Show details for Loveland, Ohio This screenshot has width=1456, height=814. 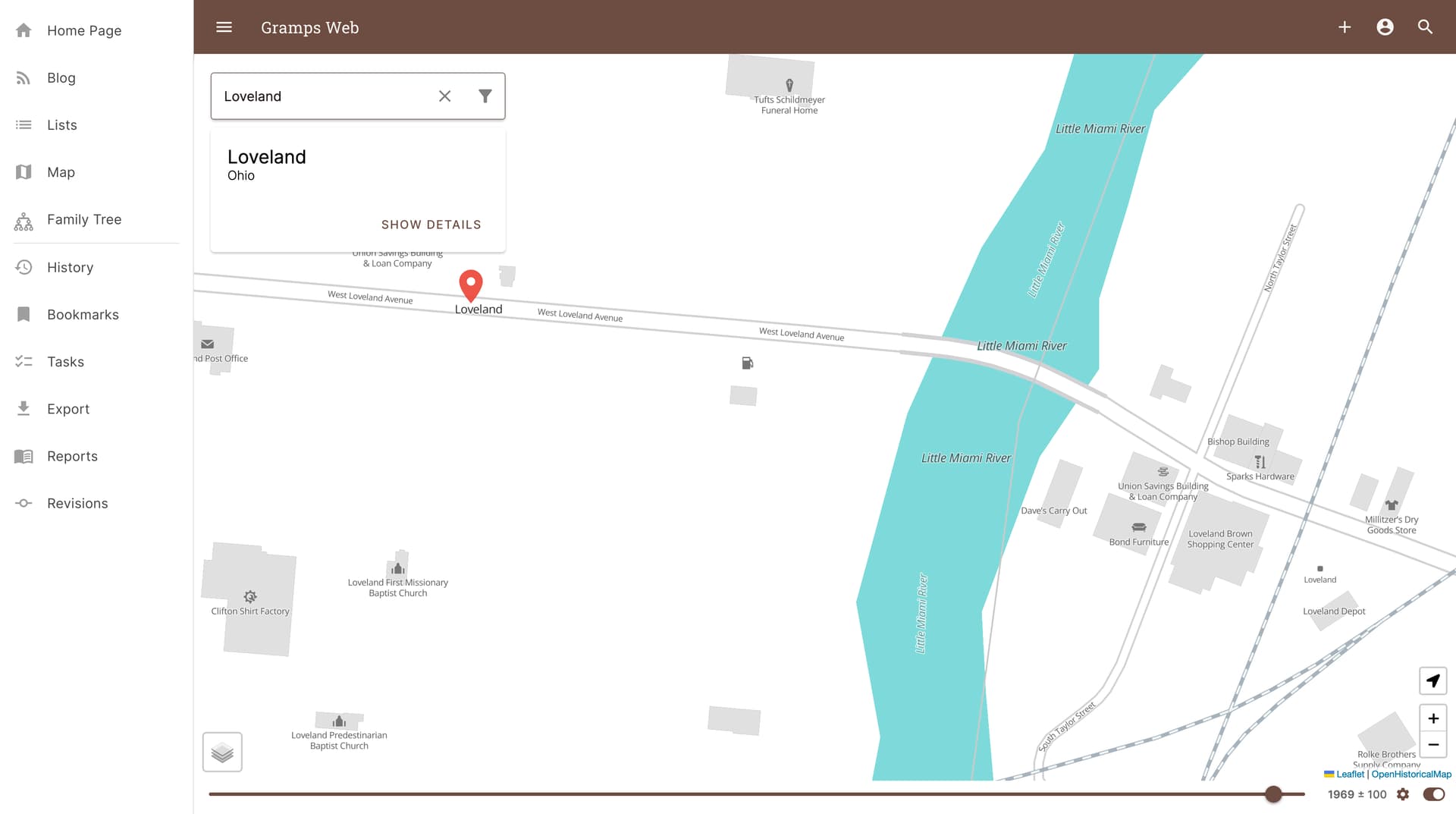point(431,225)
